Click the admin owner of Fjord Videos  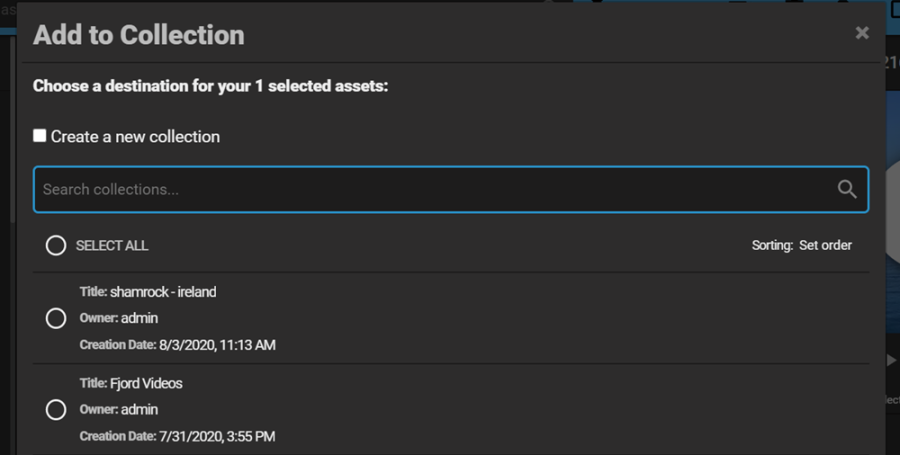coord(139,410)
